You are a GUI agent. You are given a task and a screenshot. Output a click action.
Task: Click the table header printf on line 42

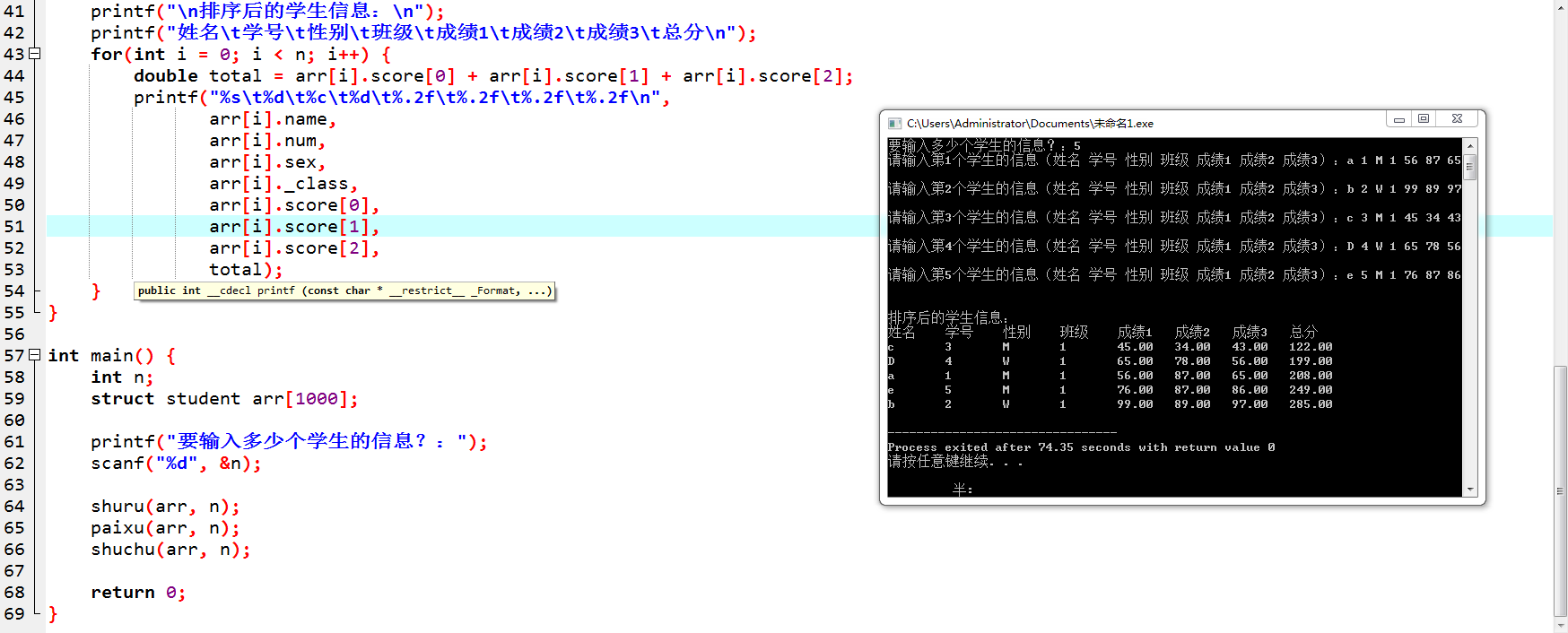point(423,32)
